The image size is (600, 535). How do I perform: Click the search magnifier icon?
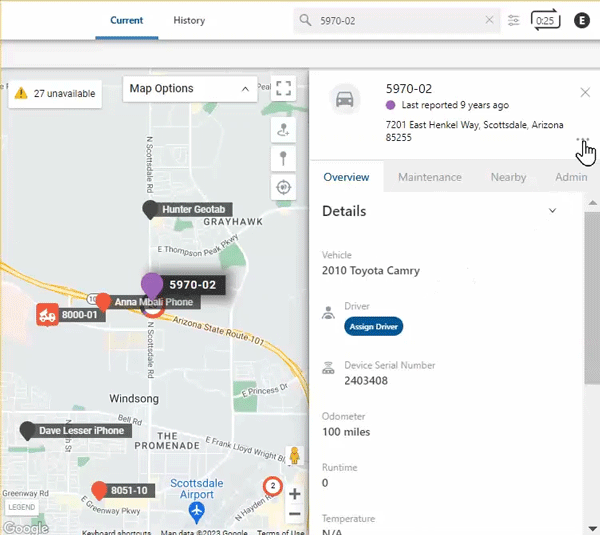coord(305,20)
